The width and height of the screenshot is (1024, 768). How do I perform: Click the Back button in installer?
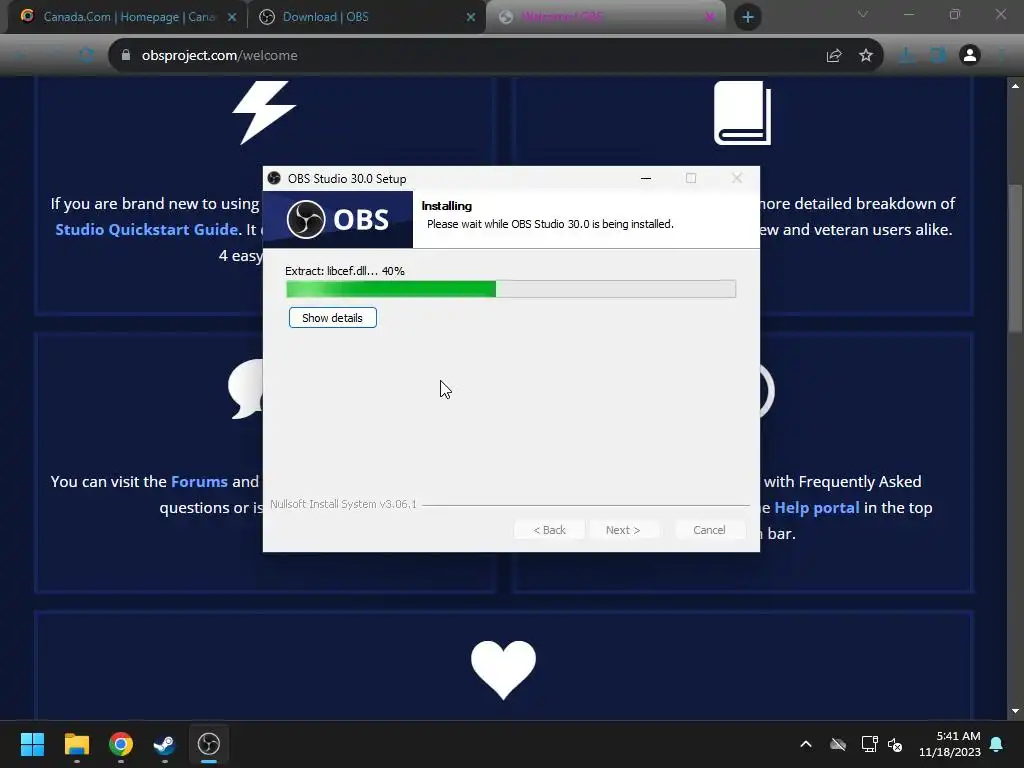tap(549, 530)
